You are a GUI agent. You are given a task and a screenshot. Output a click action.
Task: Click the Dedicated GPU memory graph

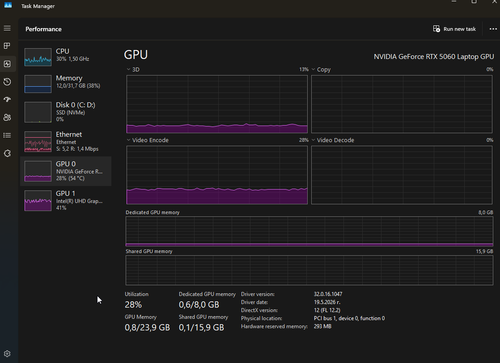(x=309, y=232)
